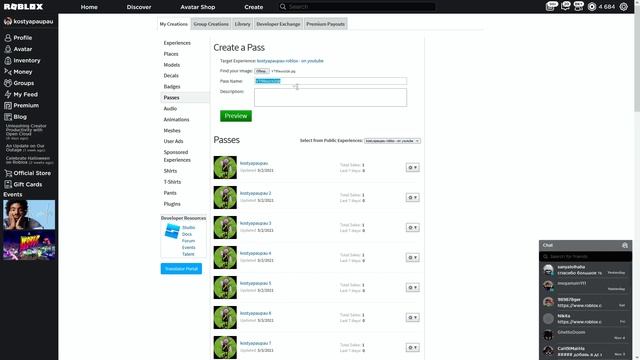This screenshot has width=640, height=360.
Task: Open the Forum link in Developer Resources
Action: pos(188,241)
